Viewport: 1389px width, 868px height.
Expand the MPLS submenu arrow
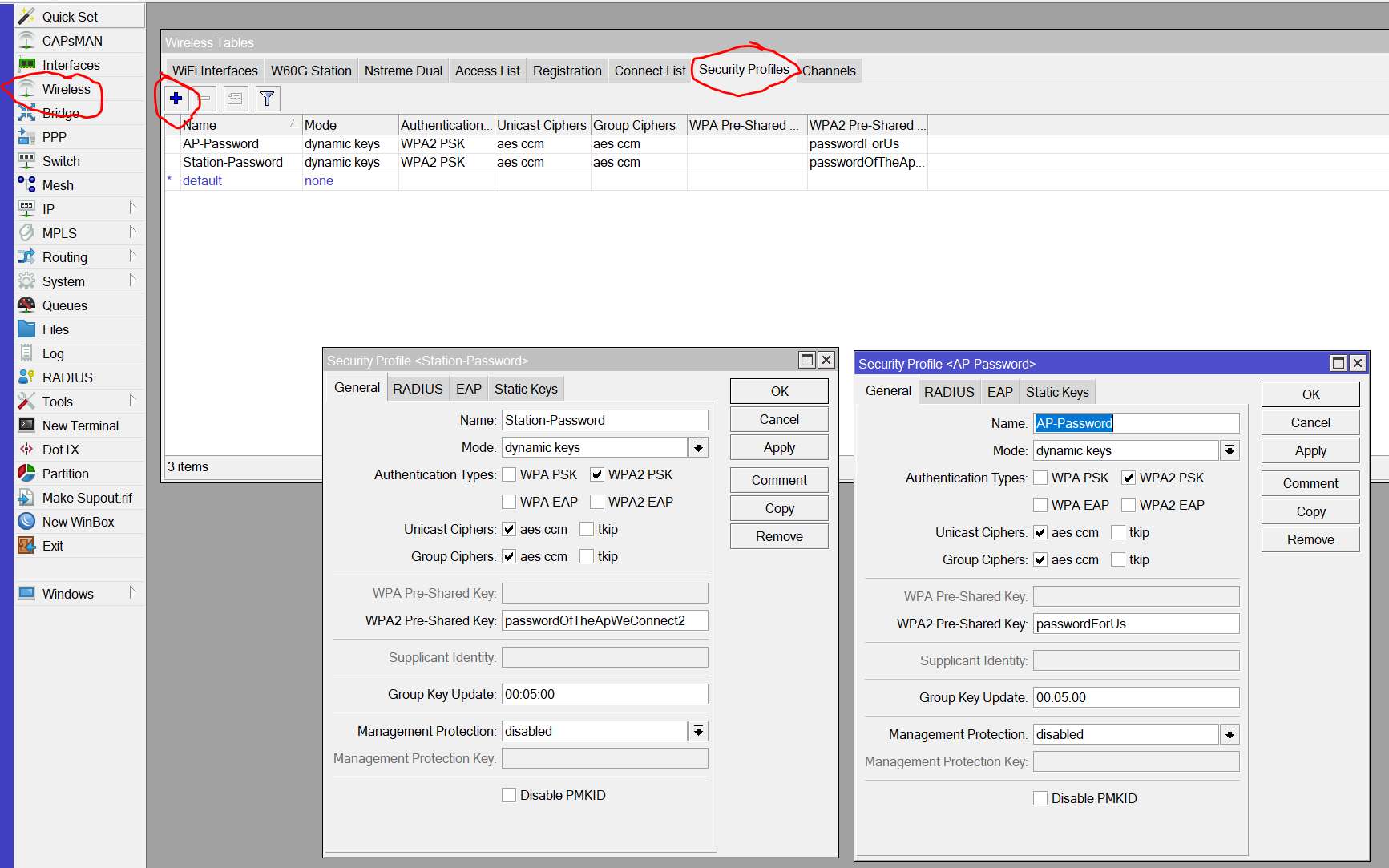(132, 232)
